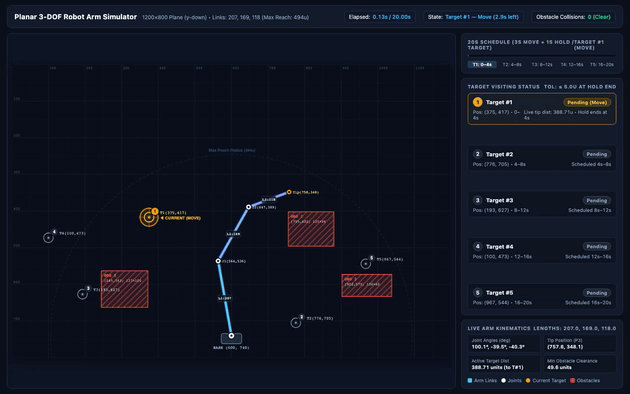Click the white Joints legend swatch
This screenshot has height=394, width=630.
click(x=503, y=380)
